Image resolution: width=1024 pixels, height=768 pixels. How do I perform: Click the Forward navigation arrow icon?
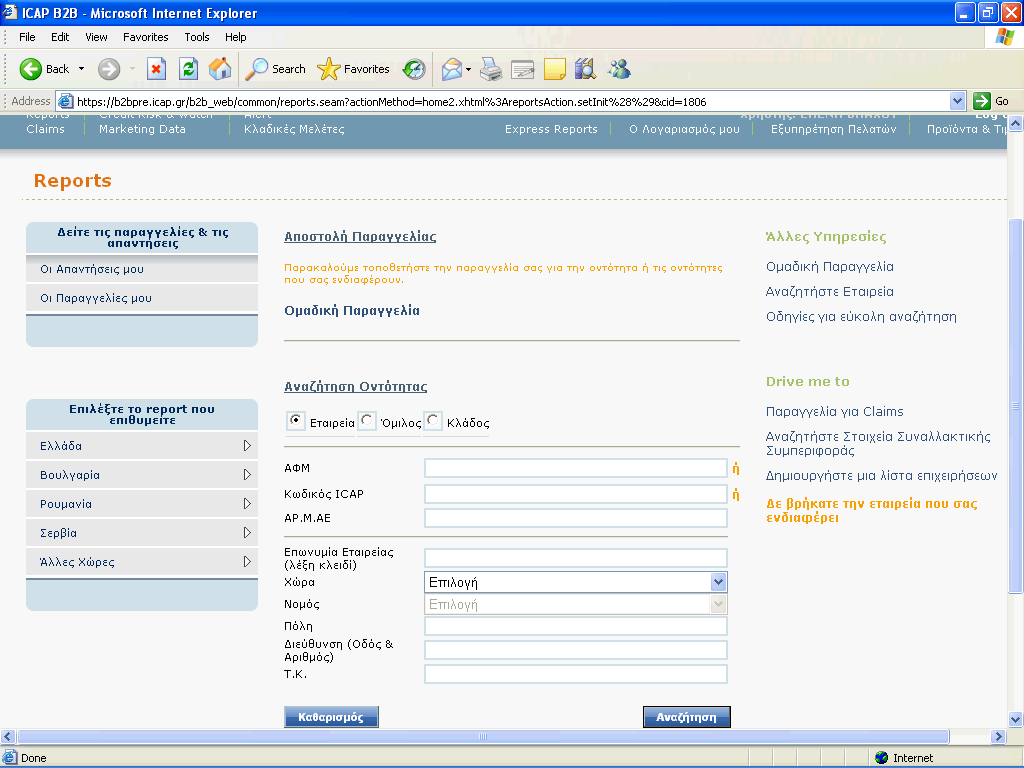coord(109,69)
